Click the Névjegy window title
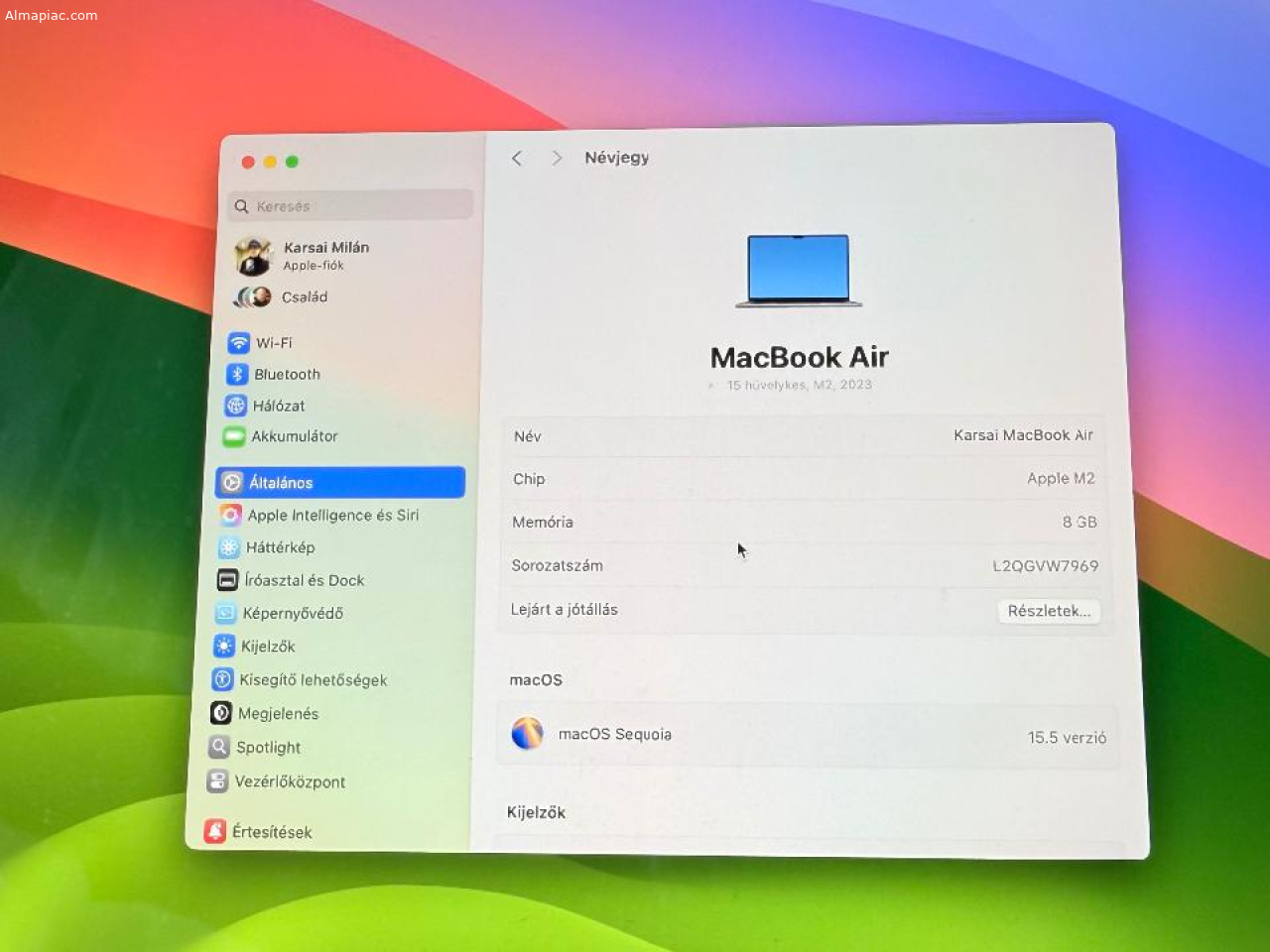This screenshot has height=952, width=1270. 616,158
